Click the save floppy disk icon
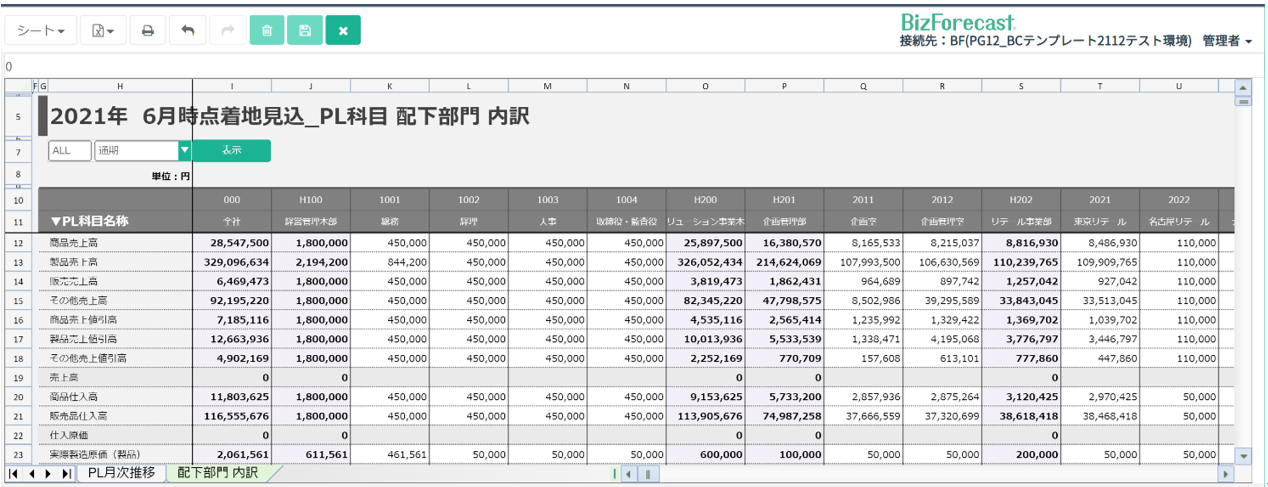Image resolution: width=1268 pixels, height=487 pixels. tap(305, 31)
